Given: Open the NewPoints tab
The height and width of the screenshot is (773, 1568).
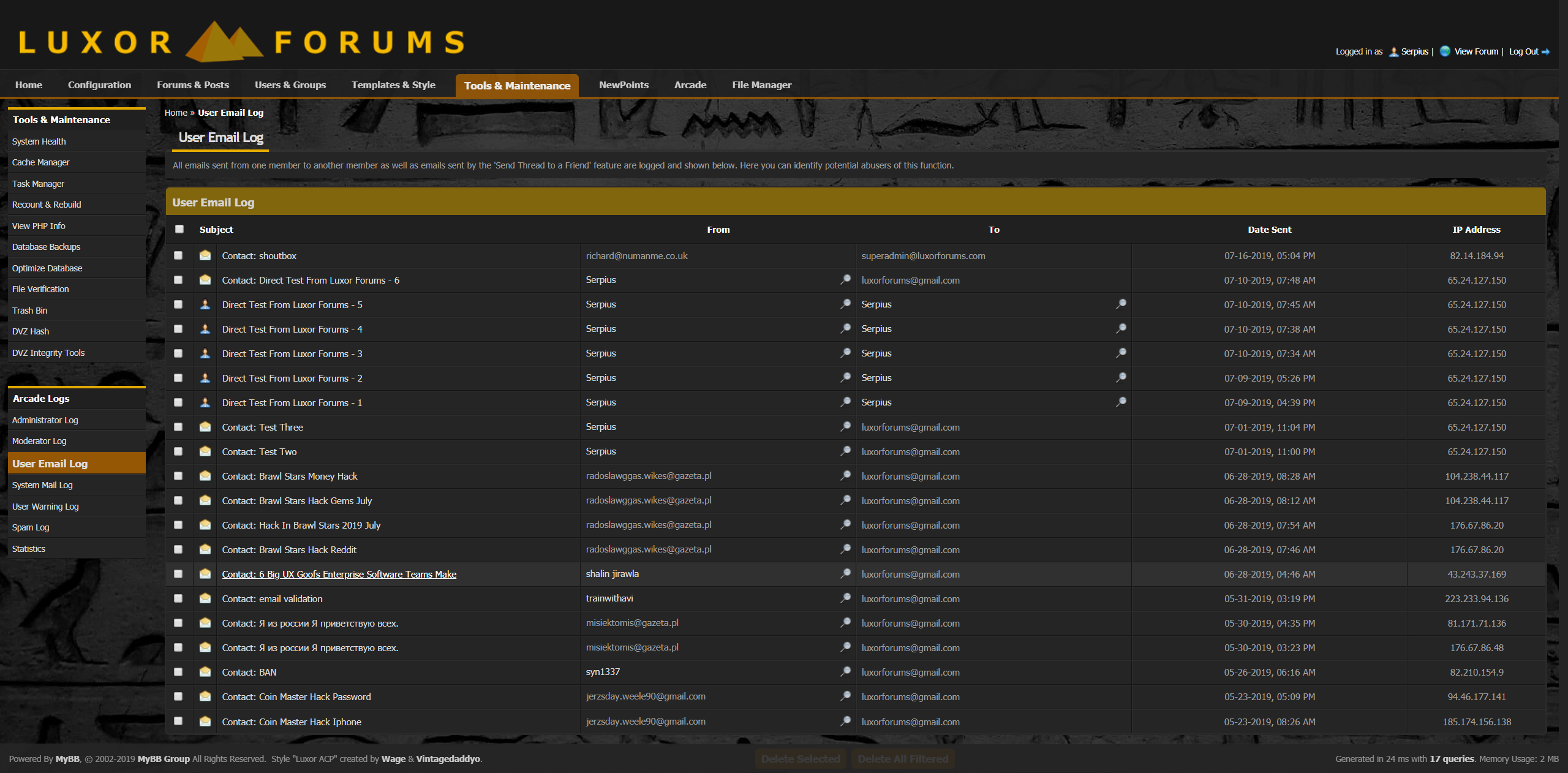Looking at the screenshot, I should (x=624, y=85).
